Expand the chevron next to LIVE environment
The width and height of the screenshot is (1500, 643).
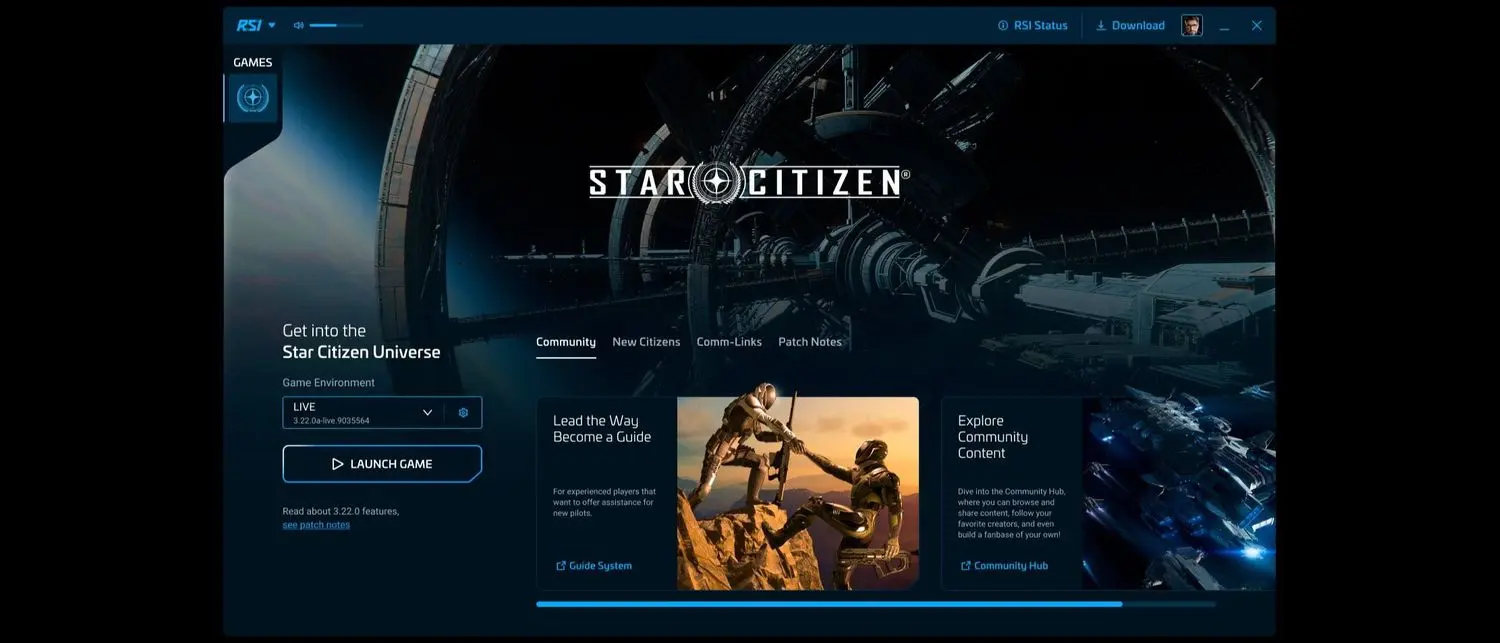click(427, 411)
